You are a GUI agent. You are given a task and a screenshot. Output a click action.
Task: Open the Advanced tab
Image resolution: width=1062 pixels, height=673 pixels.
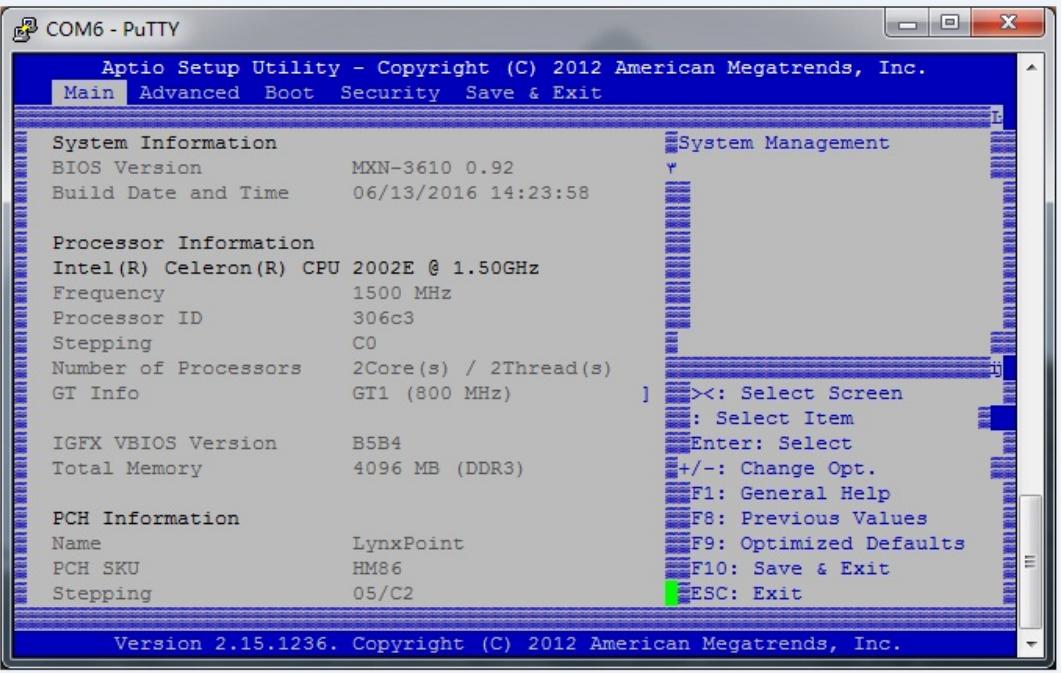coord(189,93)
